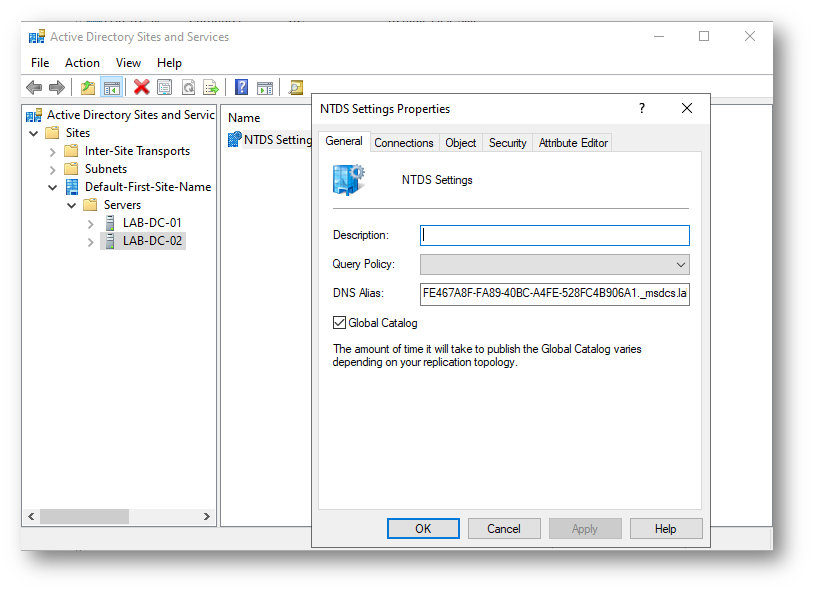The image size is (815, 593).
Task: Click the OK button
Action: [x=423, y=529]
